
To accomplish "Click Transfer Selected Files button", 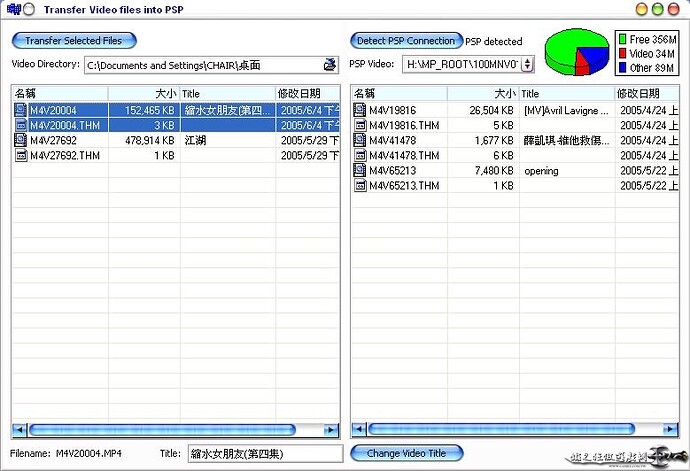I will pyautogui.click(x=74, y=40).
